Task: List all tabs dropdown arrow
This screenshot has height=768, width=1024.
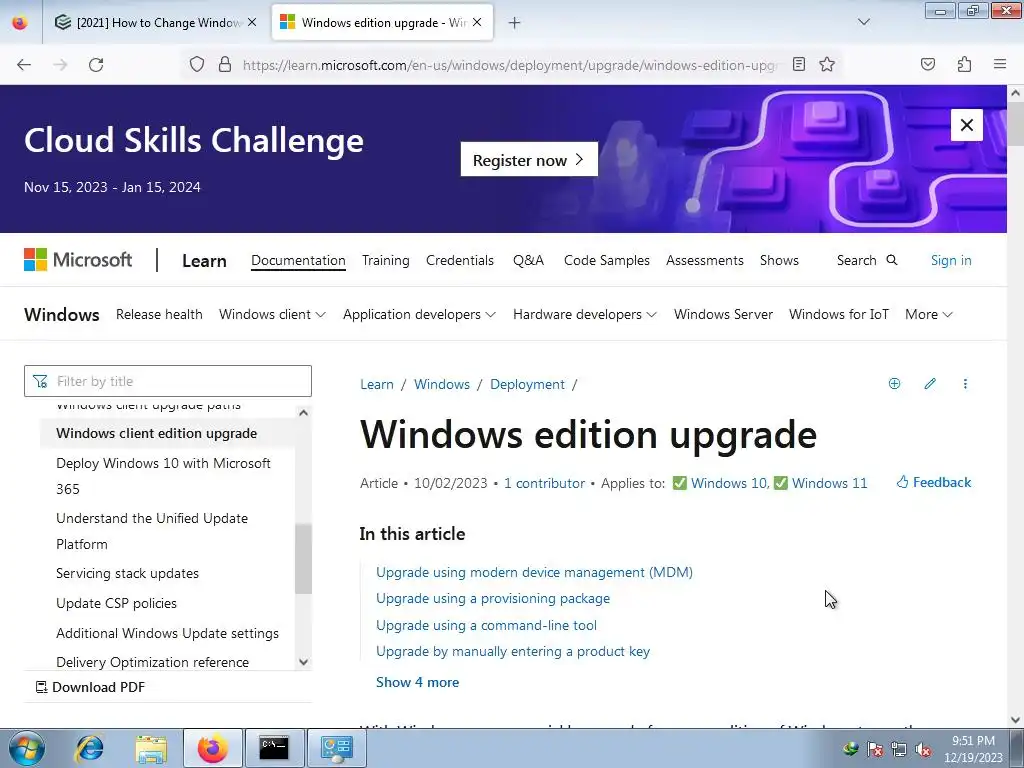Action: tap(864, 22)
